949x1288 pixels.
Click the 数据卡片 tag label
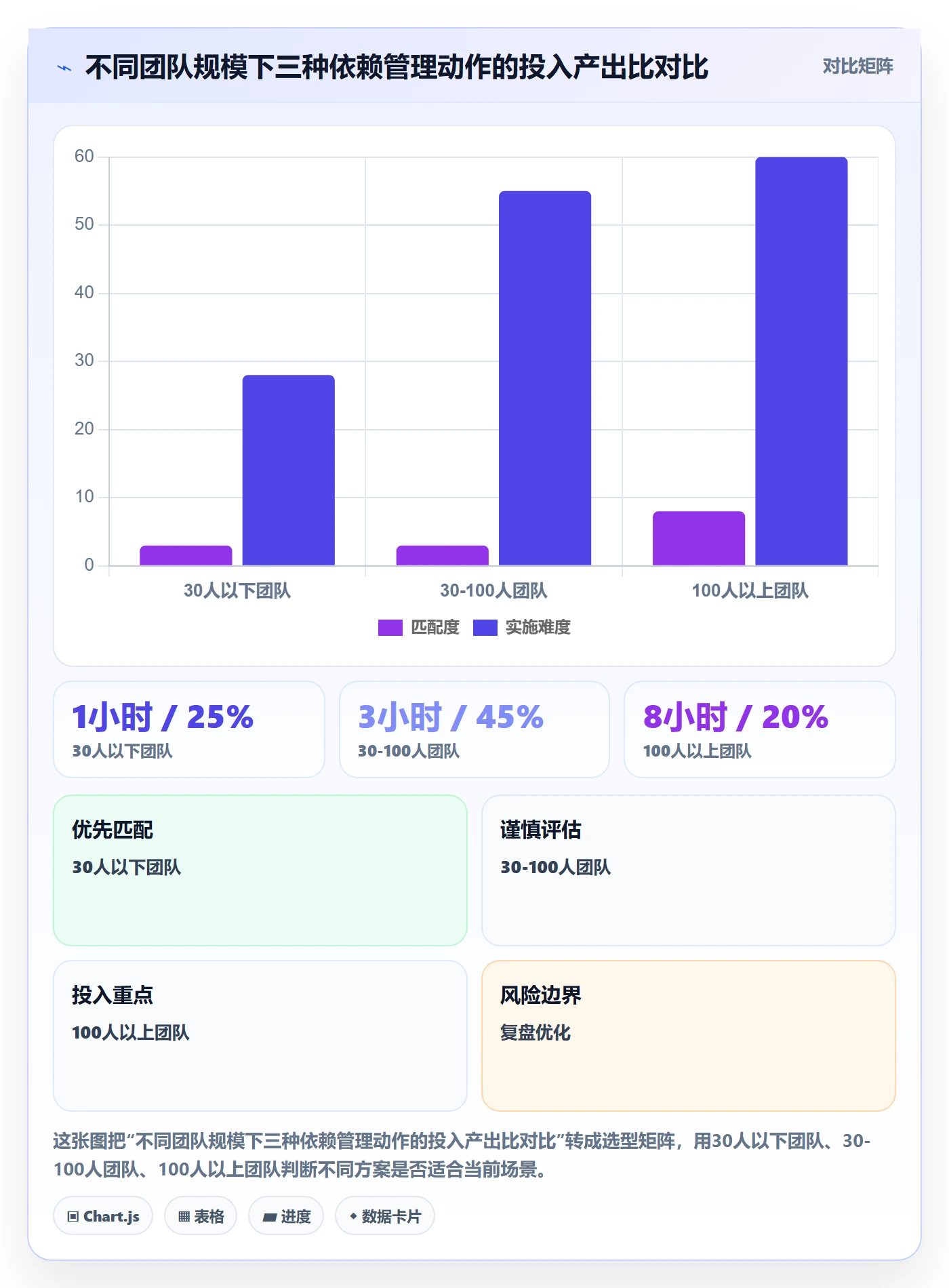click(x=391, y=1217)
